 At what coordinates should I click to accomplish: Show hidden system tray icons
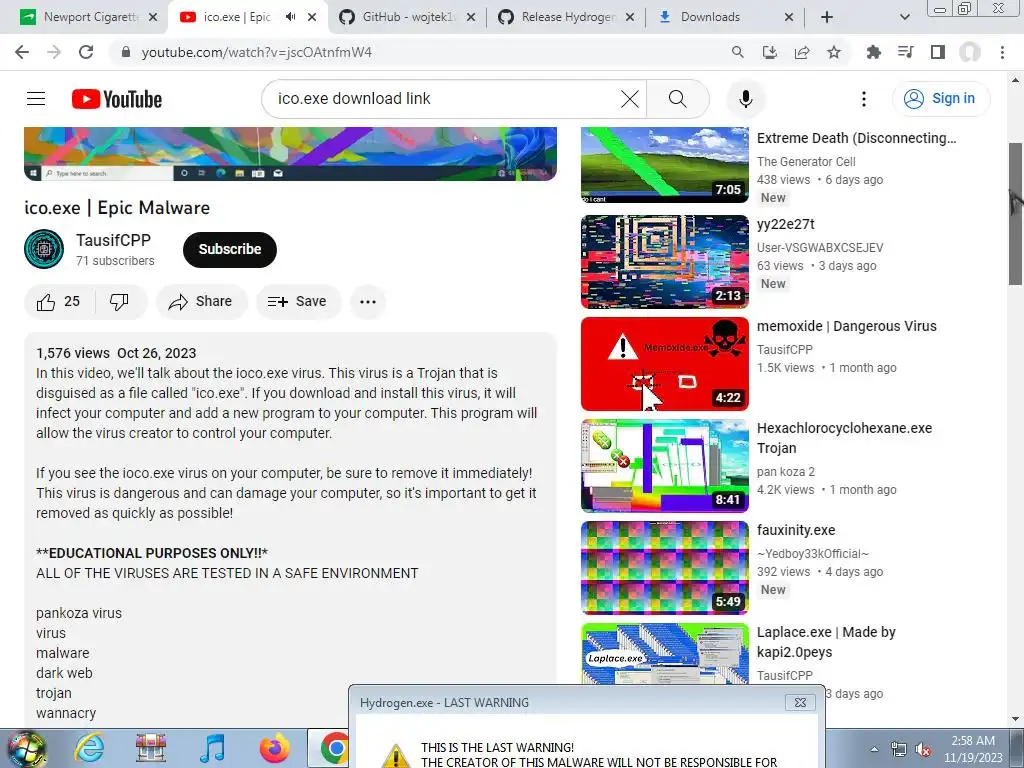pyautogui.click(x=874, y=750)
